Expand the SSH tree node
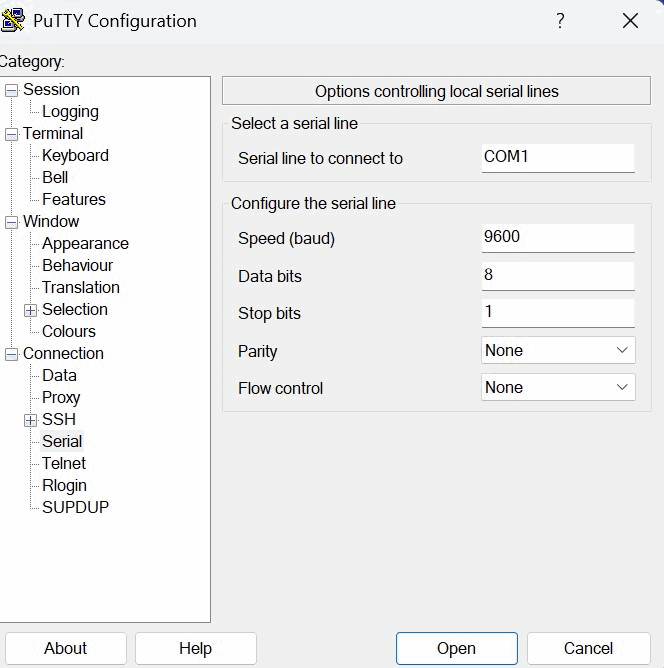 click(x=30, y=420)
